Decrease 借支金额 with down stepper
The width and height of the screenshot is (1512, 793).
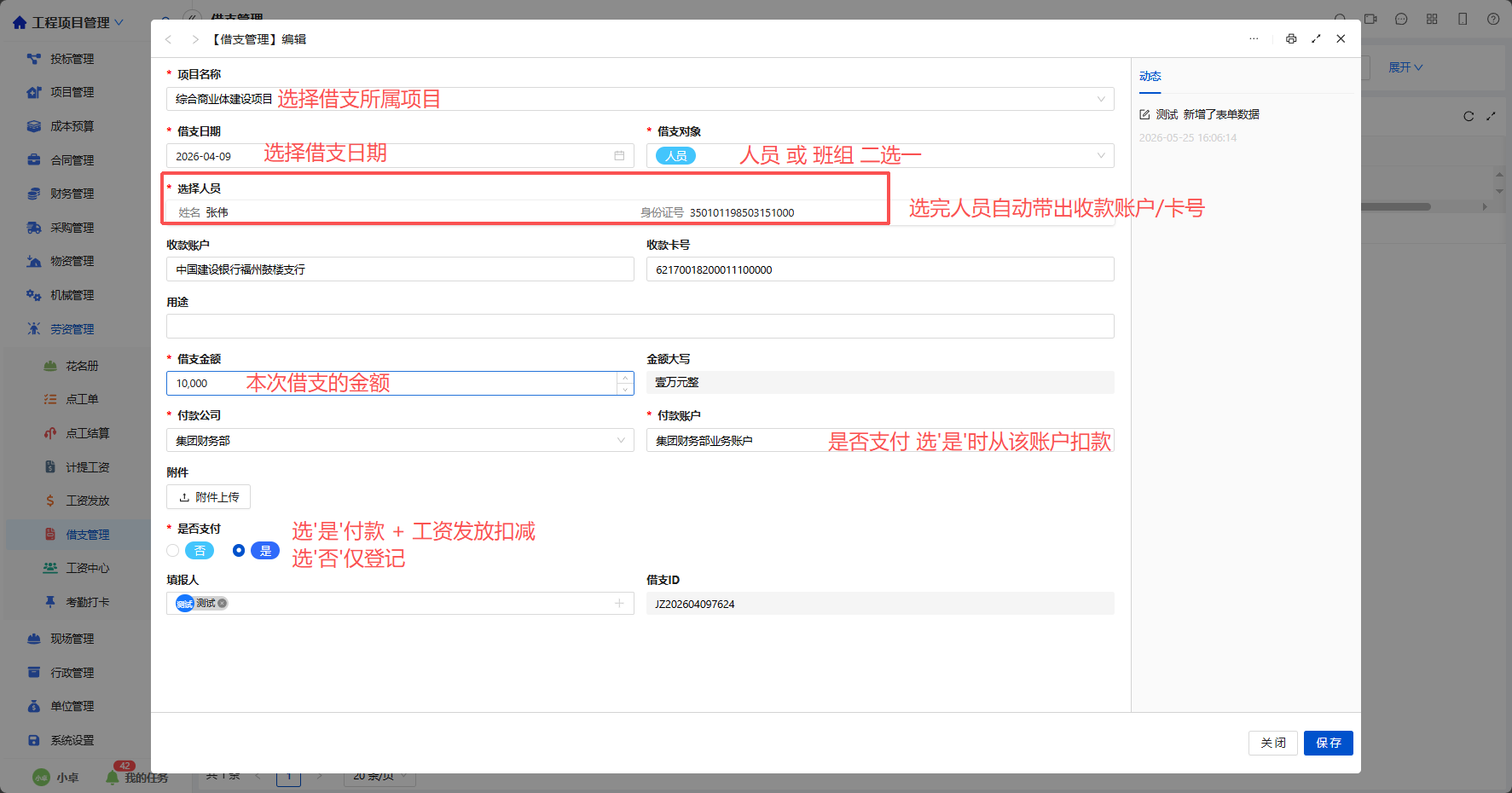coord(626,389)
